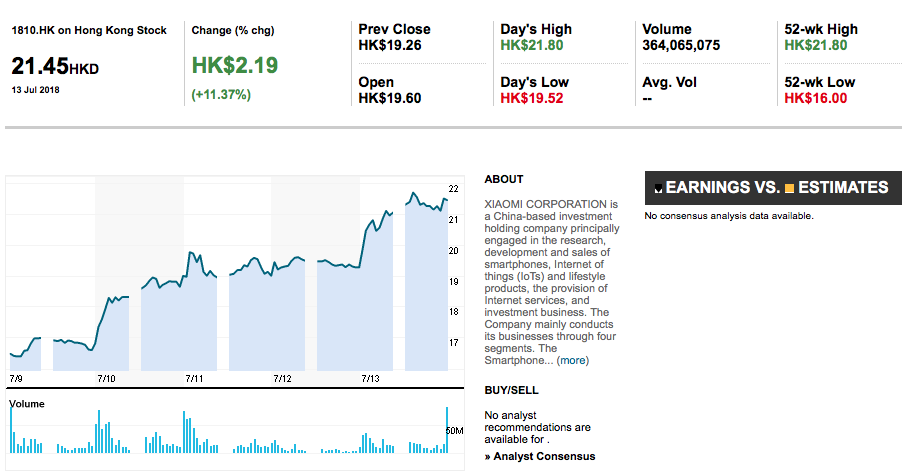Select the 7/9 date label on chart
Image resolution: width=902 pixels, height=471 pixels.
click(x=15, y=379)
